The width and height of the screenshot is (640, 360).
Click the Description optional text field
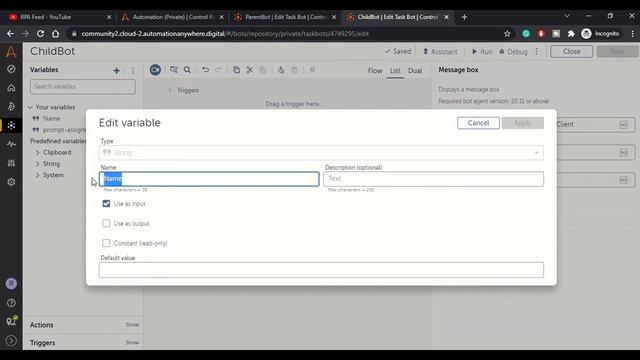pos(433,179)
